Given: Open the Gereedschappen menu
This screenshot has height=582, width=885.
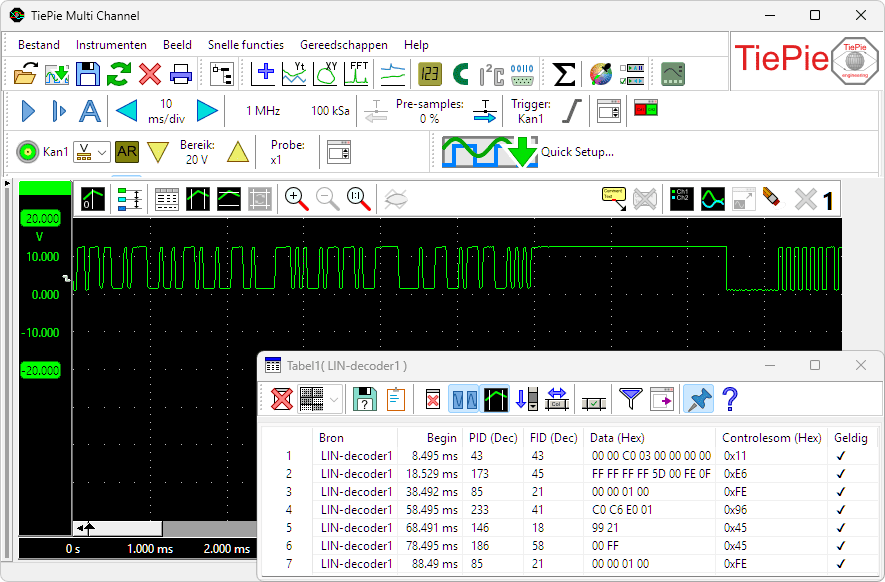Looking at the screenshot, I should (x=344, y=45).
